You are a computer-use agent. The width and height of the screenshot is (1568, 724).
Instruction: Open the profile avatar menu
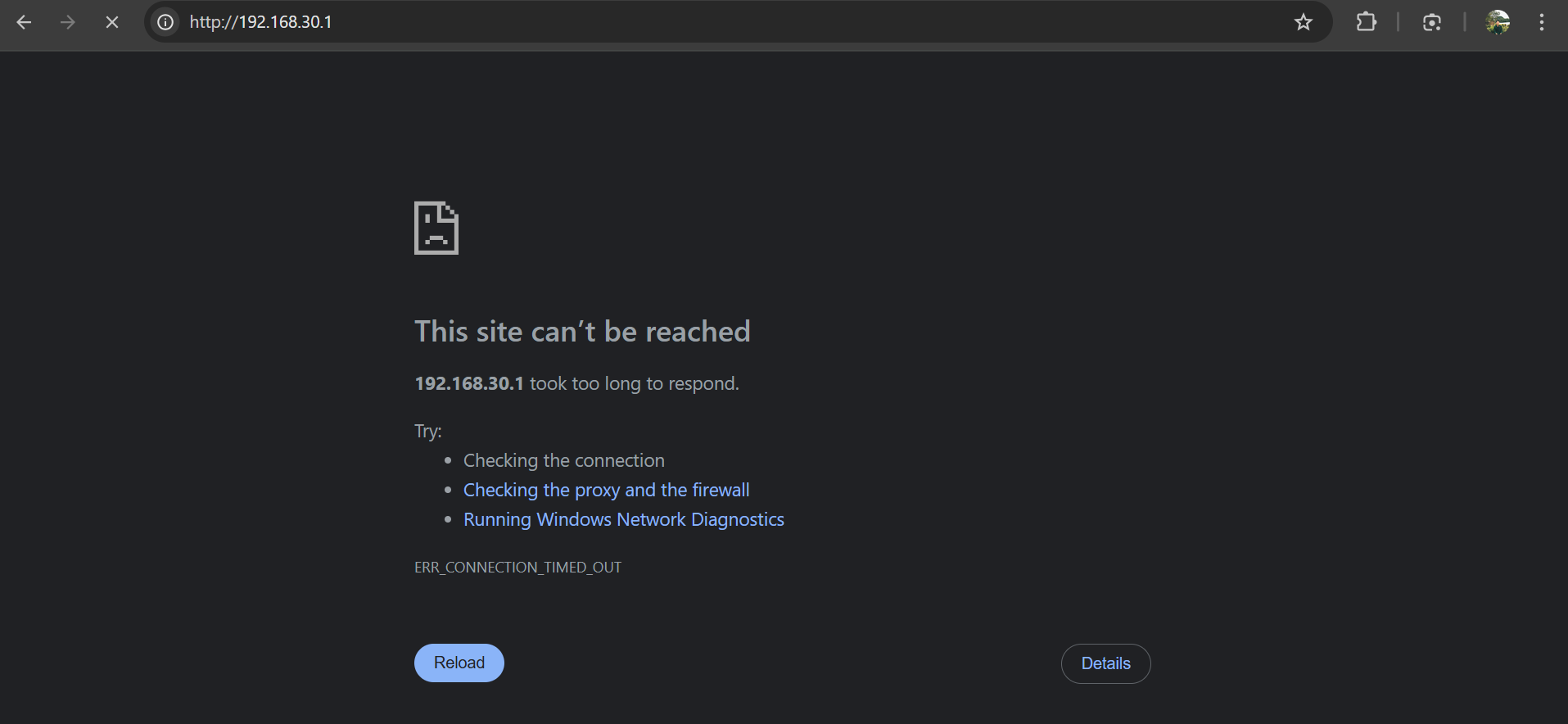(1498, 22)
